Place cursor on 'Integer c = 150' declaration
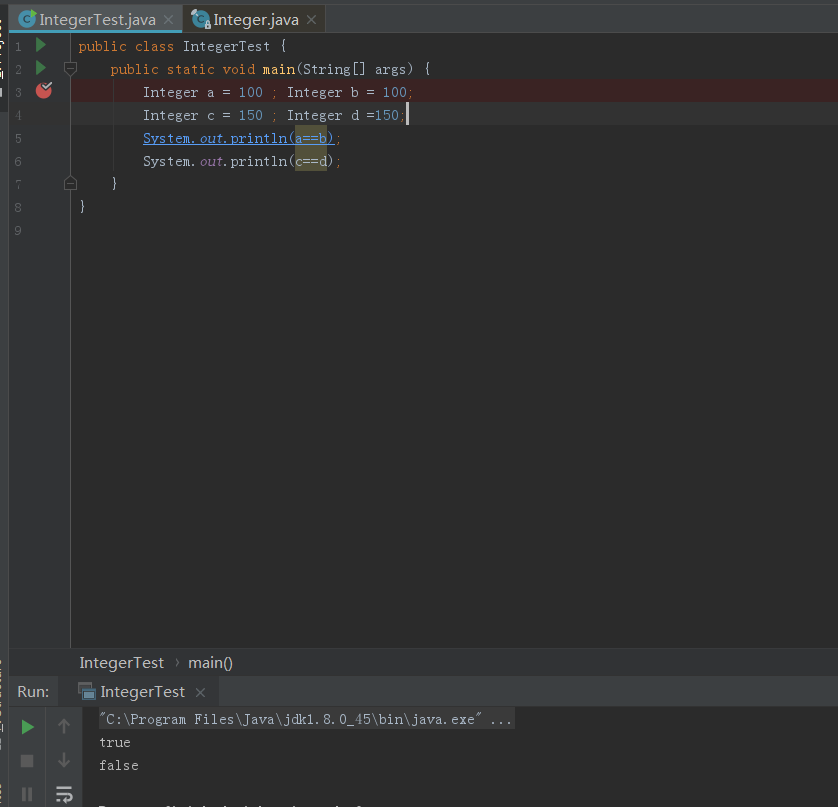Viewport: 838px width, 807px height. (x=203, y=115)
